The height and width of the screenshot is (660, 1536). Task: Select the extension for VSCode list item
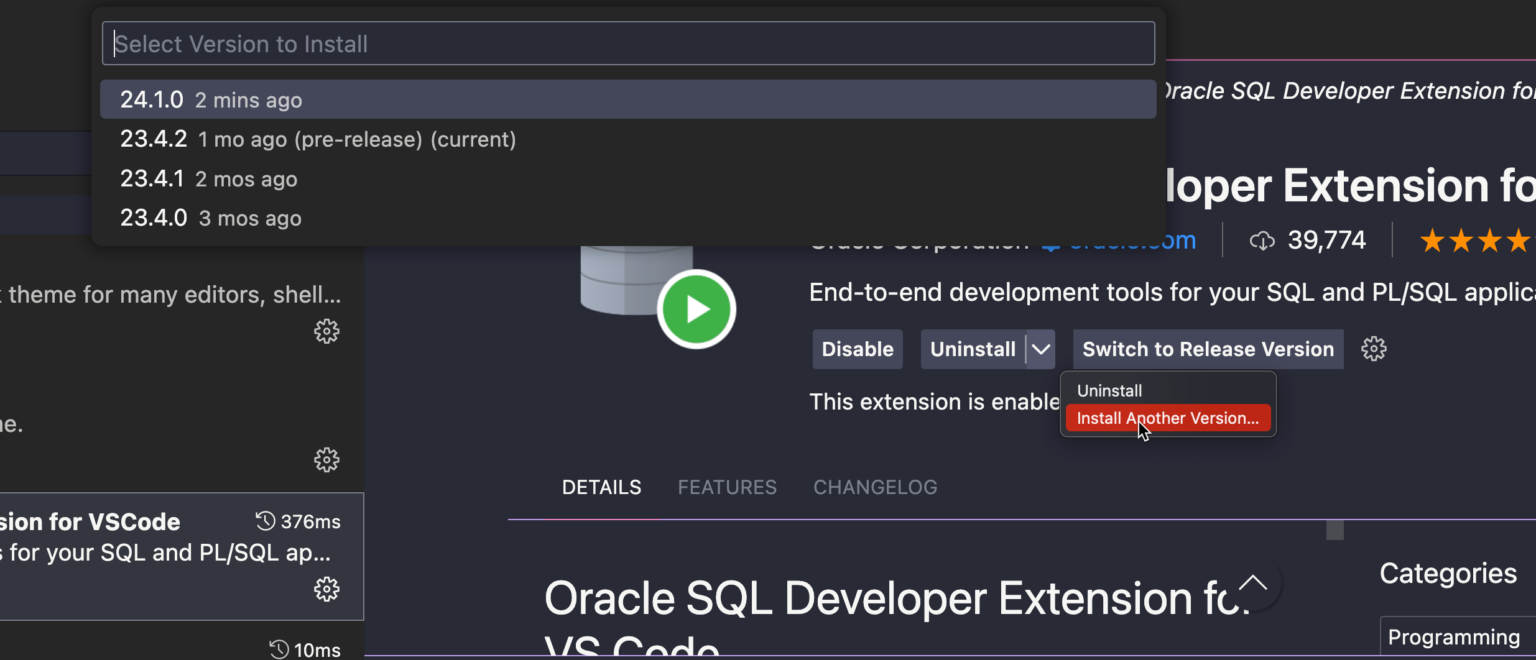click(182, 557)
